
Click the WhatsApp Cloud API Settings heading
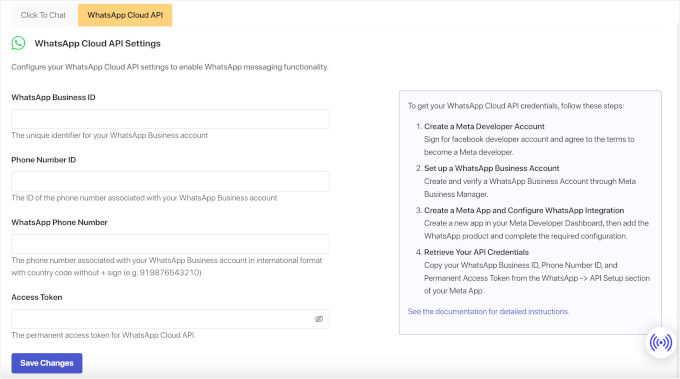tap(98, 43)
